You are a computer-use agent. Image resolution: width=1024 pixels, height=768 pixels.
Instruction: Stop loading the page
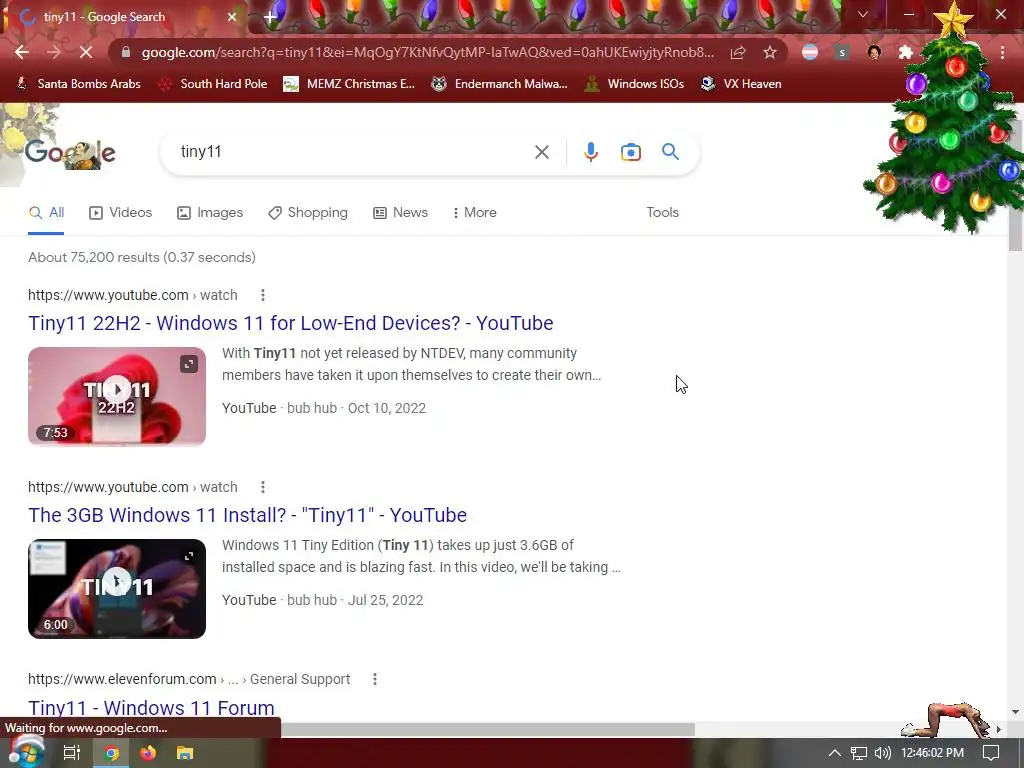tap(86, 52)
